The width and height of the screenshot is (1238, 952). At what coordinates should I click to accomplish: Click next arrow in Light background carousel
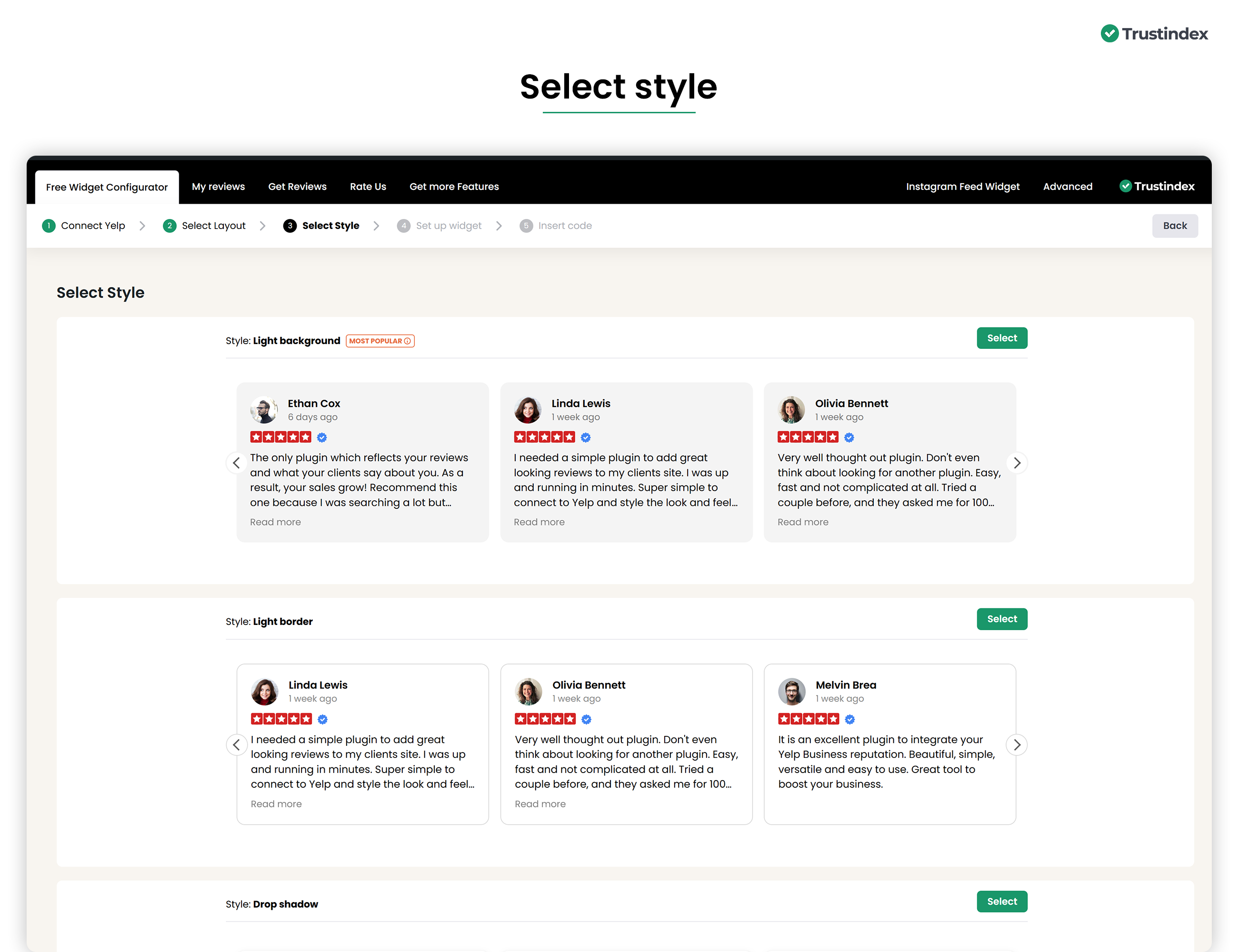(x=1017, y=463)
